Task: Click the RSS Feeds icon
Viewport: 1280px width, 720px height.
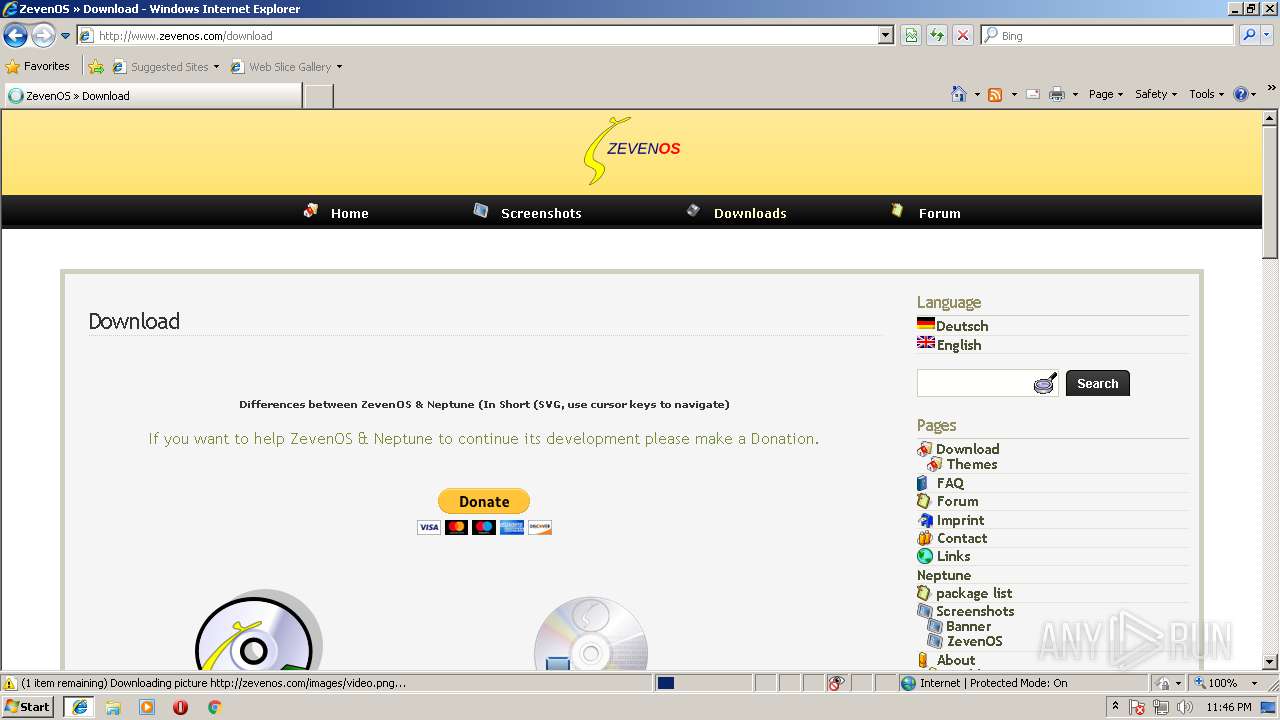Action: [x=995, y=94]
